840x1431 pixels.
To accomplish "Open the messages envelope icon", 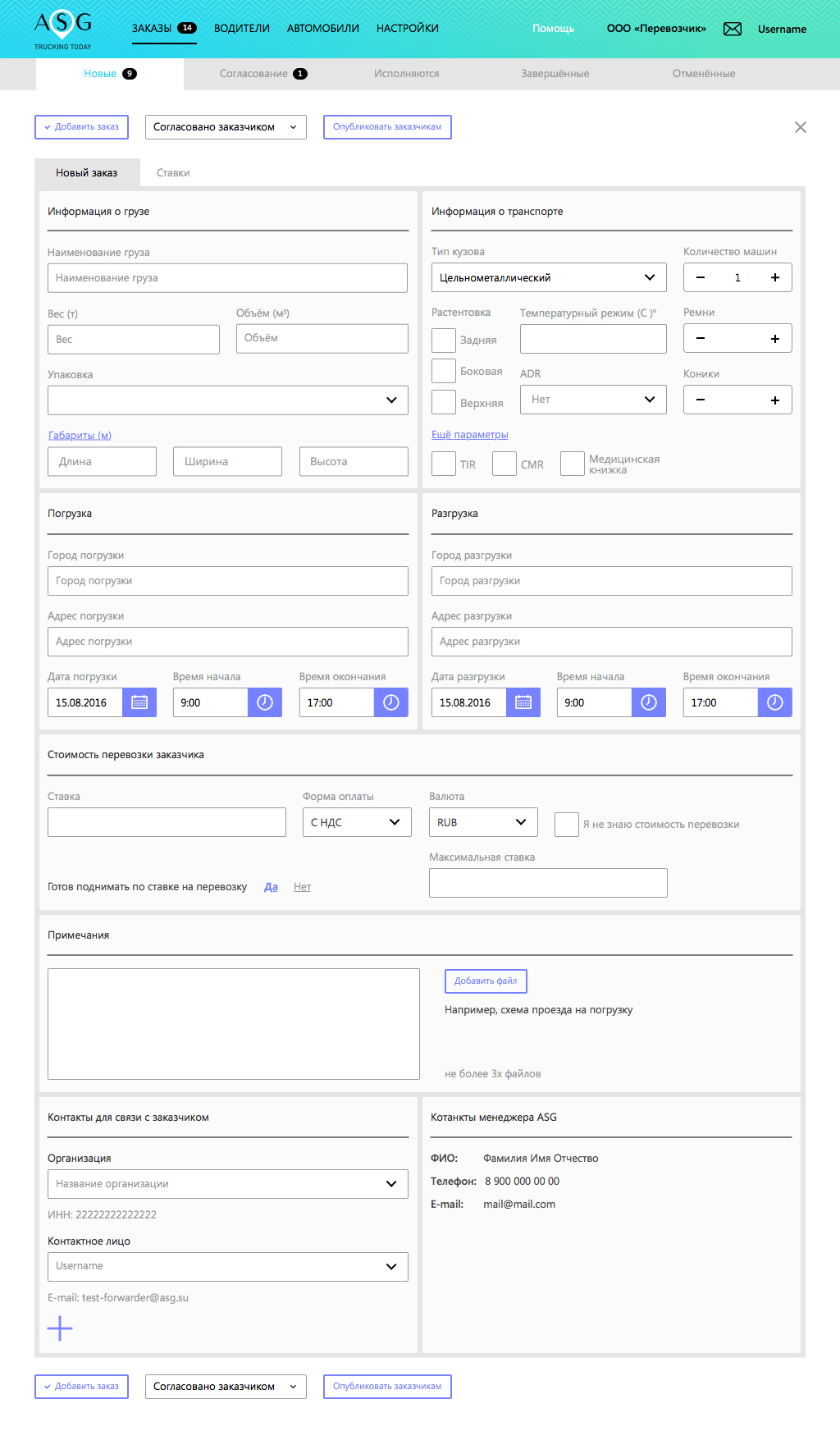I will [733, 29].
